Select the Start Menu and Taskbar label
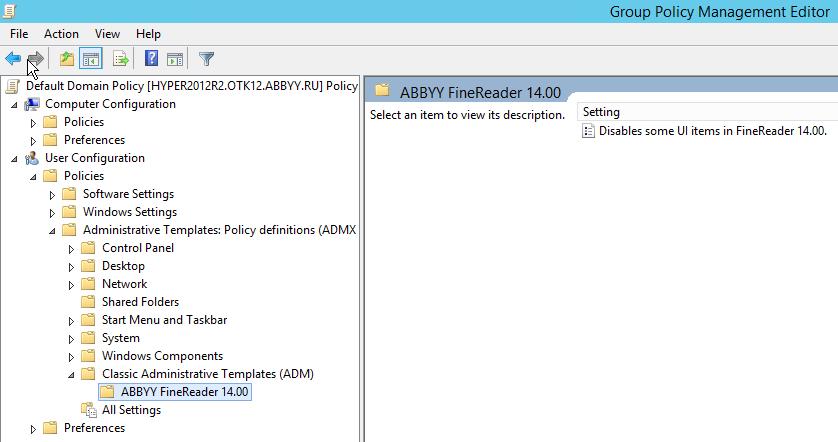838x442 pixels. click(165, 320)
